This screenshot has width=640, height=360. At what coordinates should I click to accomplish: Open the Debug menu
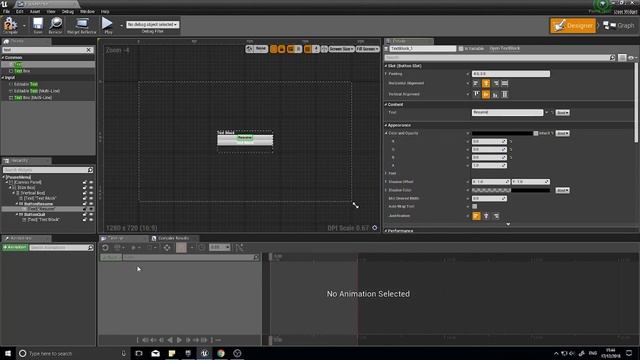click(68, 11)
